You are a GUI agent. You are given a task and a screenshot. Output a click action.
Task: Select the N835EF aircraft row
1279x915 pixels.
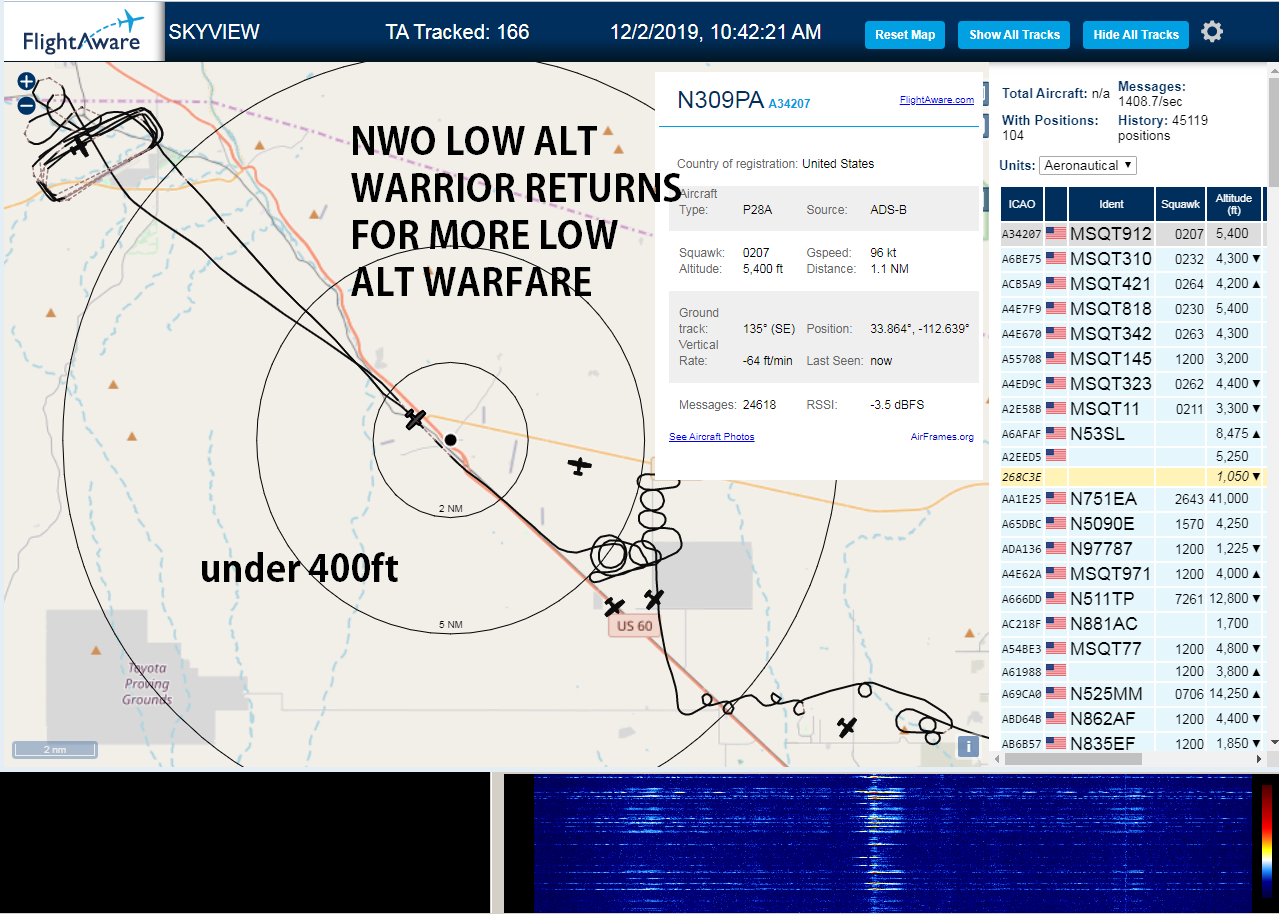[1132, 744]
